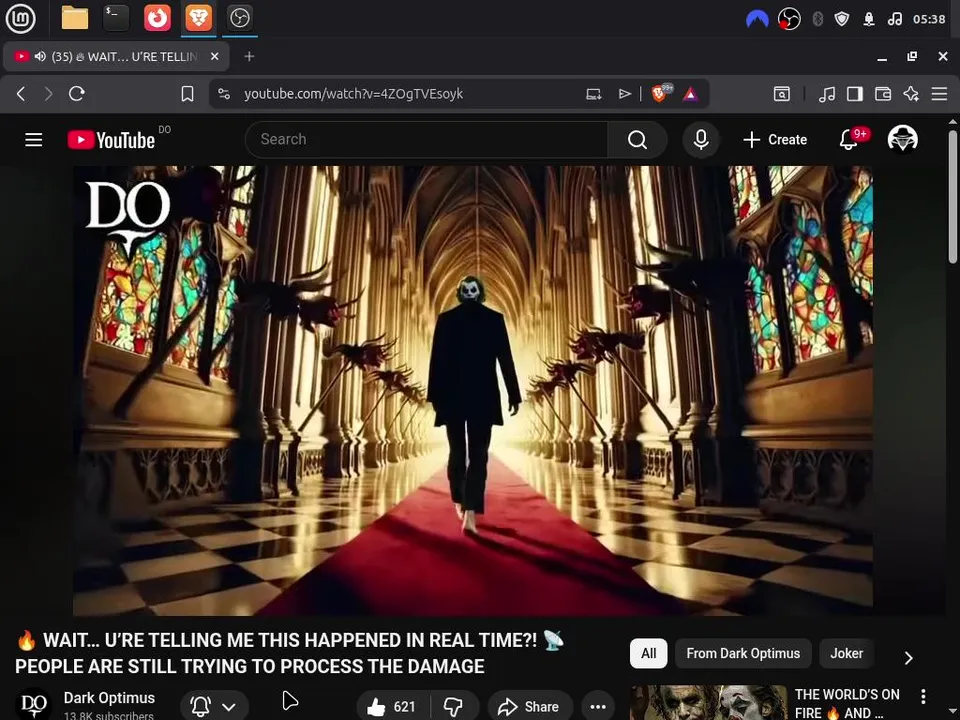This screenshot has width=960, height=720.
Task: Open the Linux Mint start menu
Action: tap(20, 18)
